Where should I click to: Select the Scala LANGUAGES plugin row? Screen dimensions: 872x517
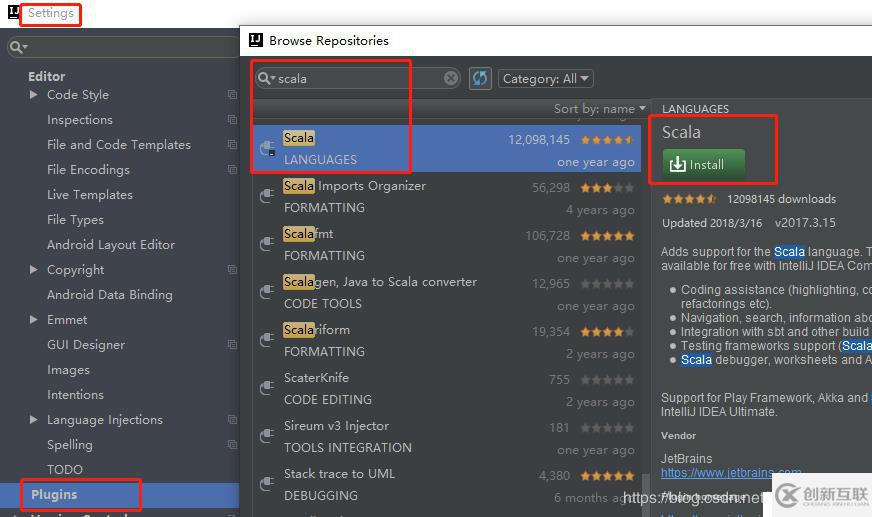(447, 148)
